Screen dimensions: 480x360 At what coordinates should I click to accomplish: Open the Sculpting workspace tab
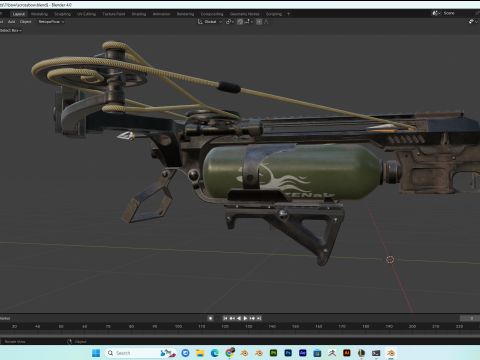(x=62, y=14)
